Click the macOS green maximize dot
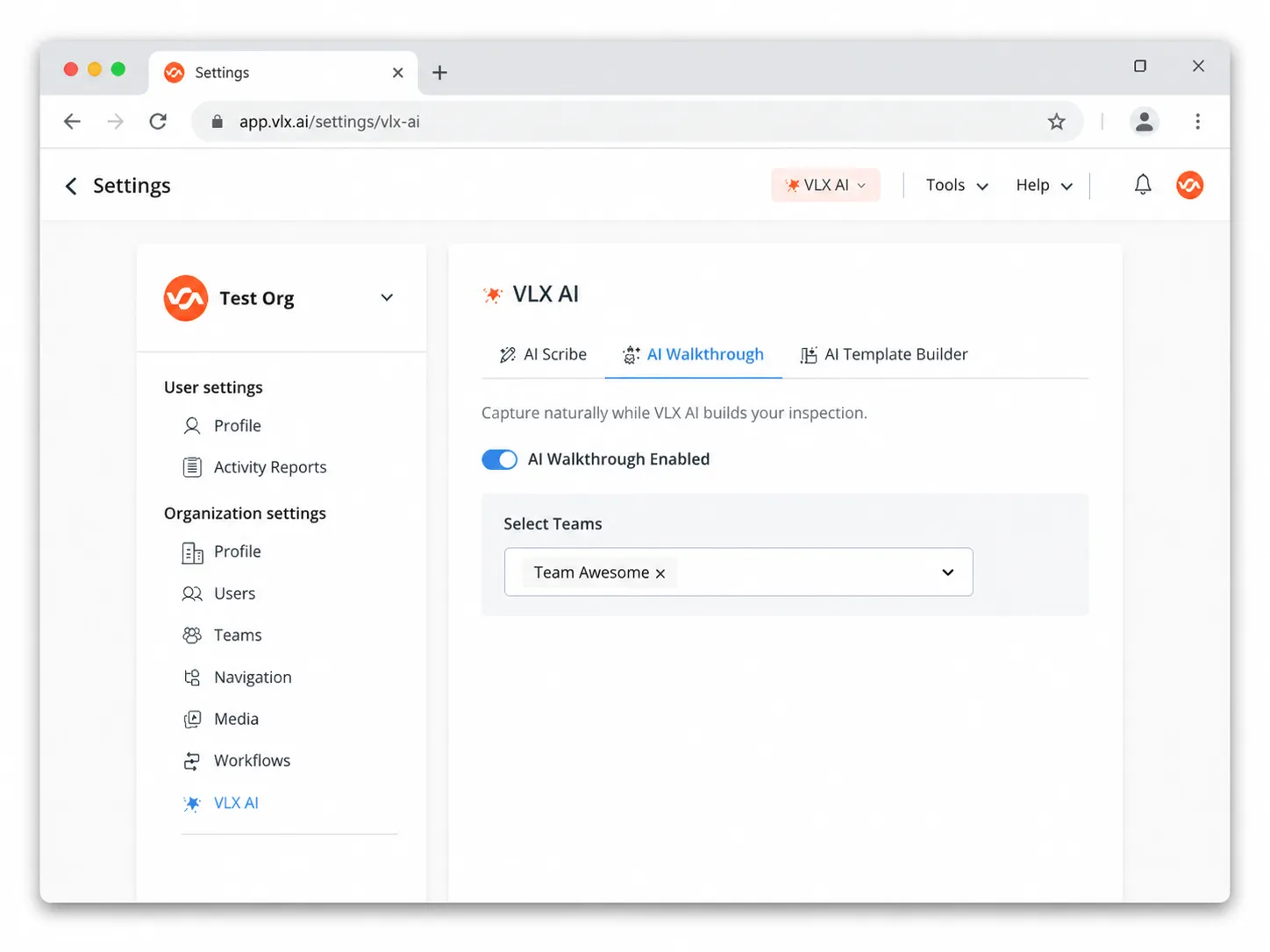This screenshot has height=952, width=1270. (x=118, y=69)
